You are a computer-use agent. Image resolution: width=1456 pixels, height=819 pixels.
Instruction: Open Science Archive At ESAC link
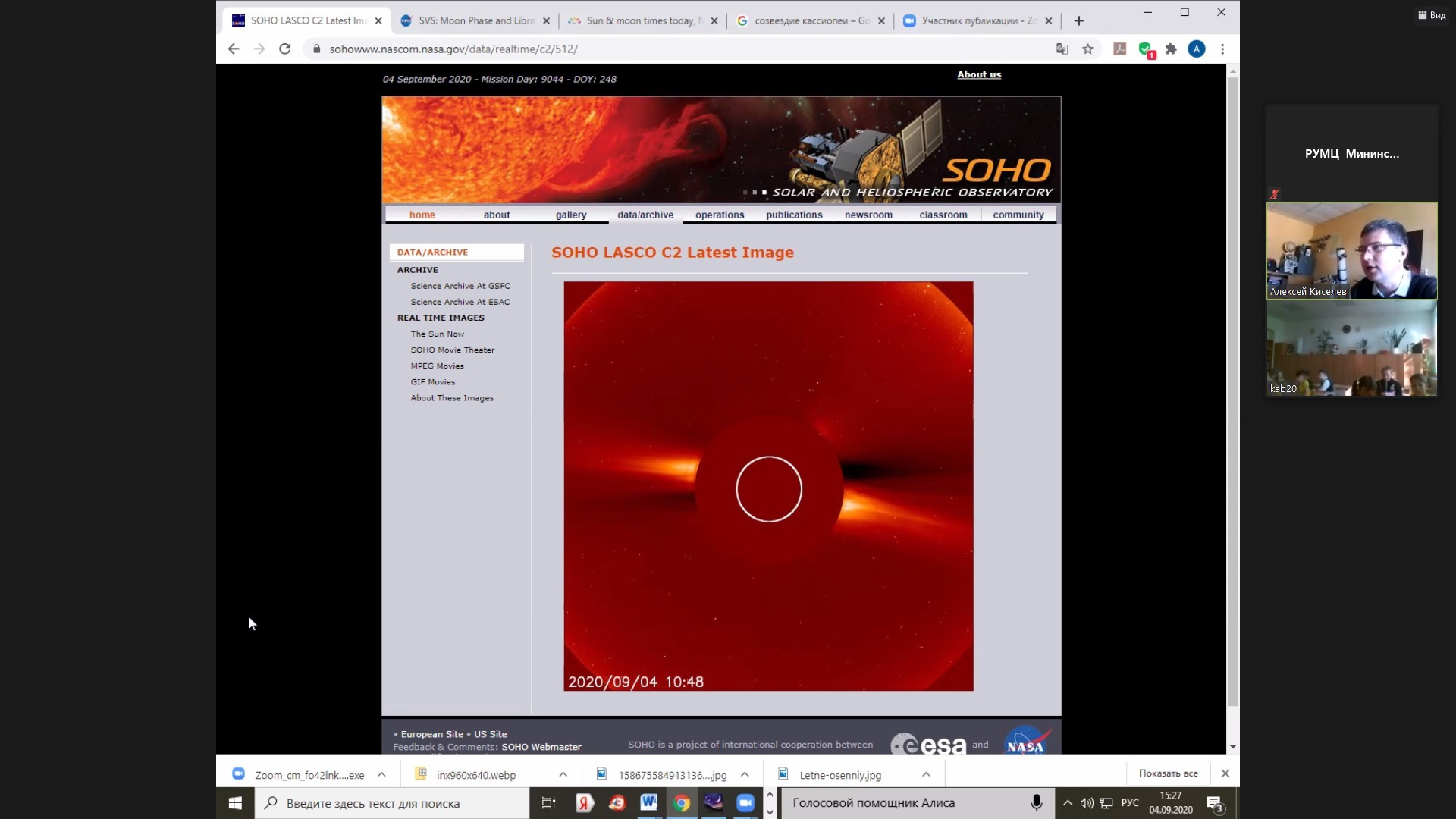(x=460, y=302)
